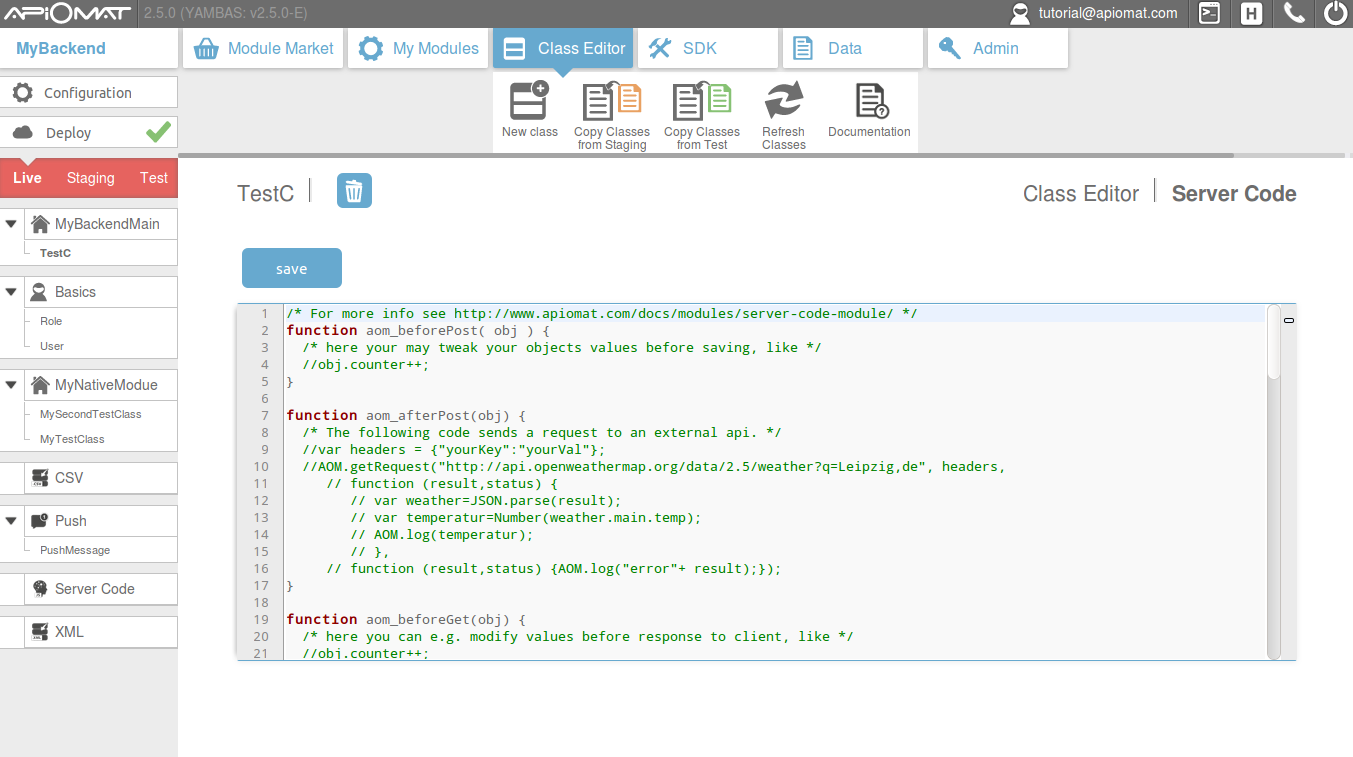
Task: Open the Admin tab
Action: [x=998, y=48]
